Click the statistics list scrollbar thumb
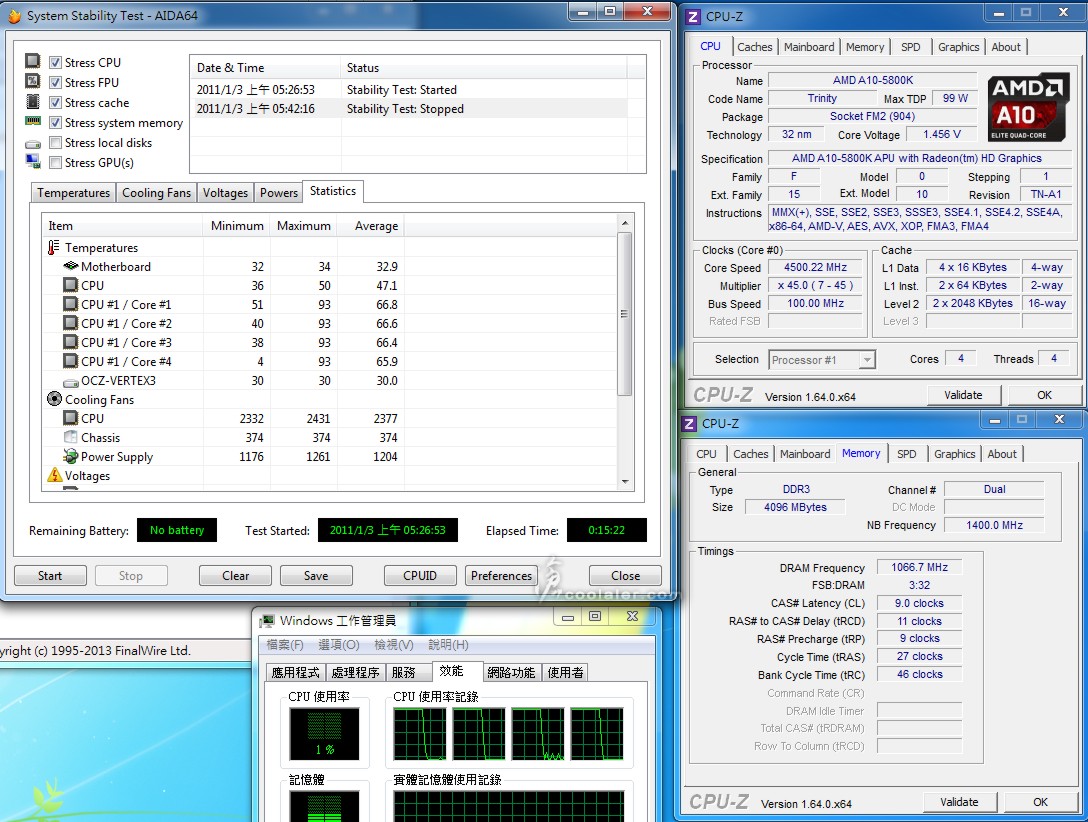This screenshot has width=1088, height=822. pyautogui.click(x=624, y=314)
